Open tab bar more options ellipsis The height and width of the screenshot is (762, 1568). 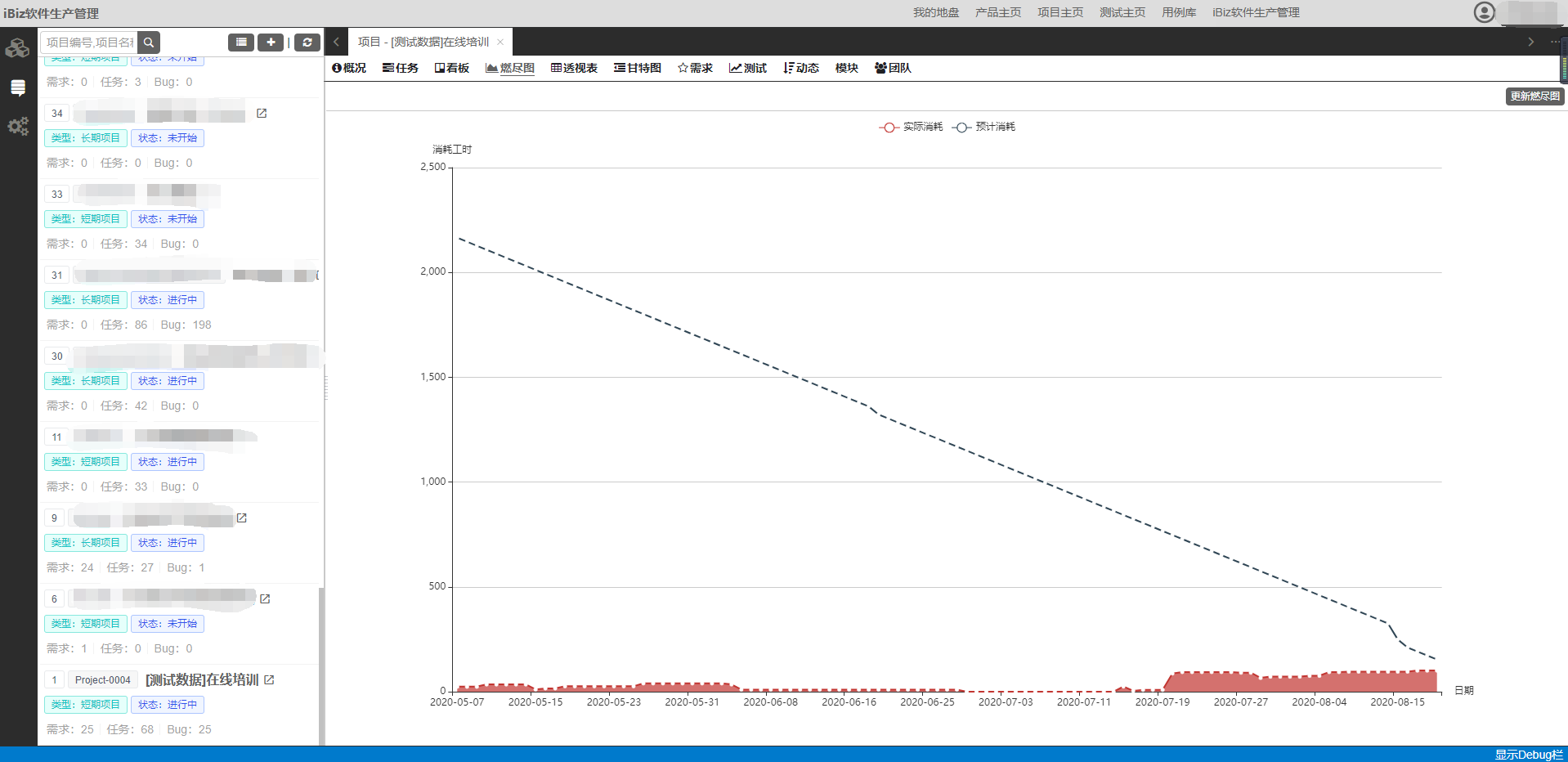coord(1555,42)
